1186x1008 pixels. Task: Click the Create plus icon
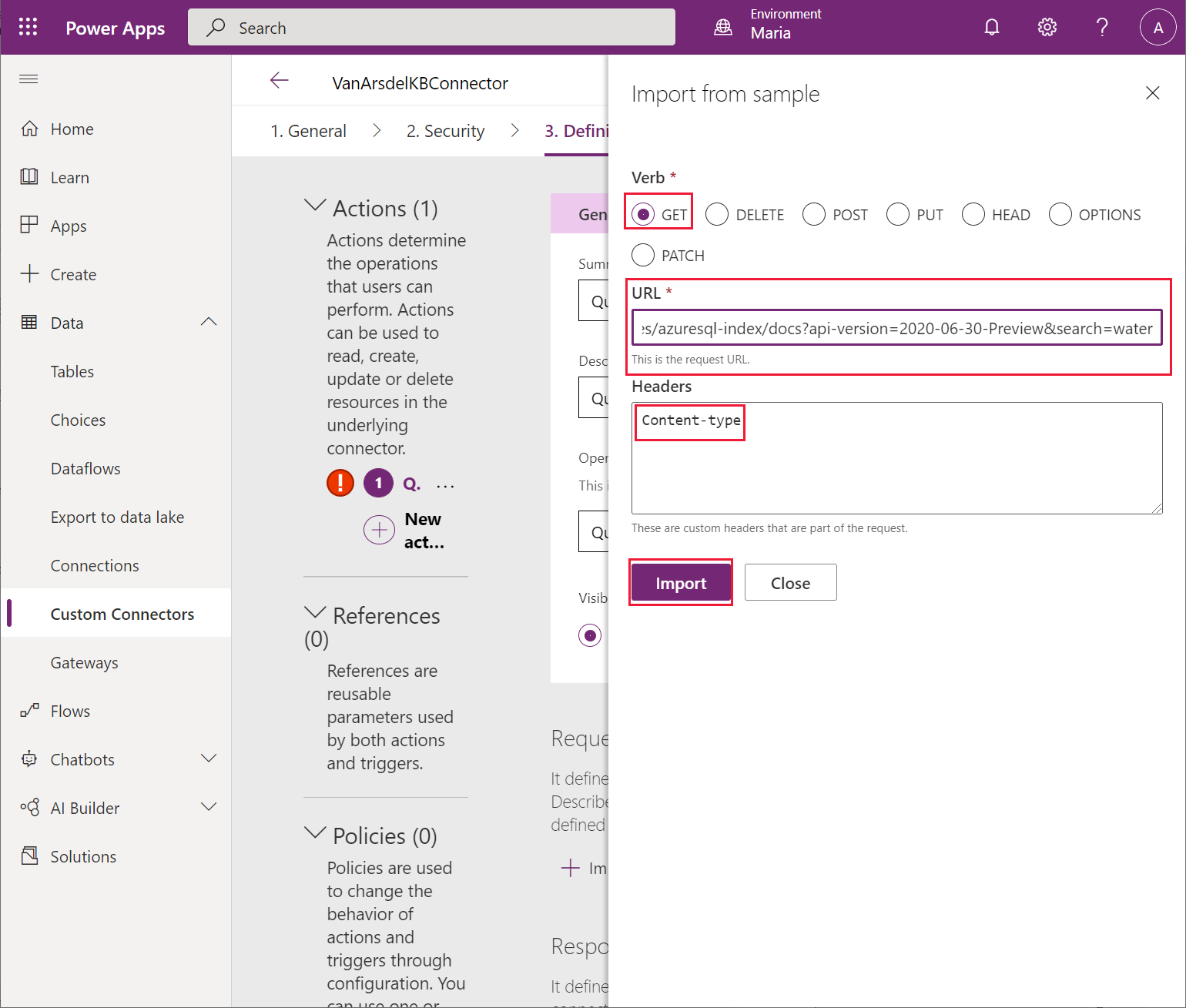[x=29, y=274]
